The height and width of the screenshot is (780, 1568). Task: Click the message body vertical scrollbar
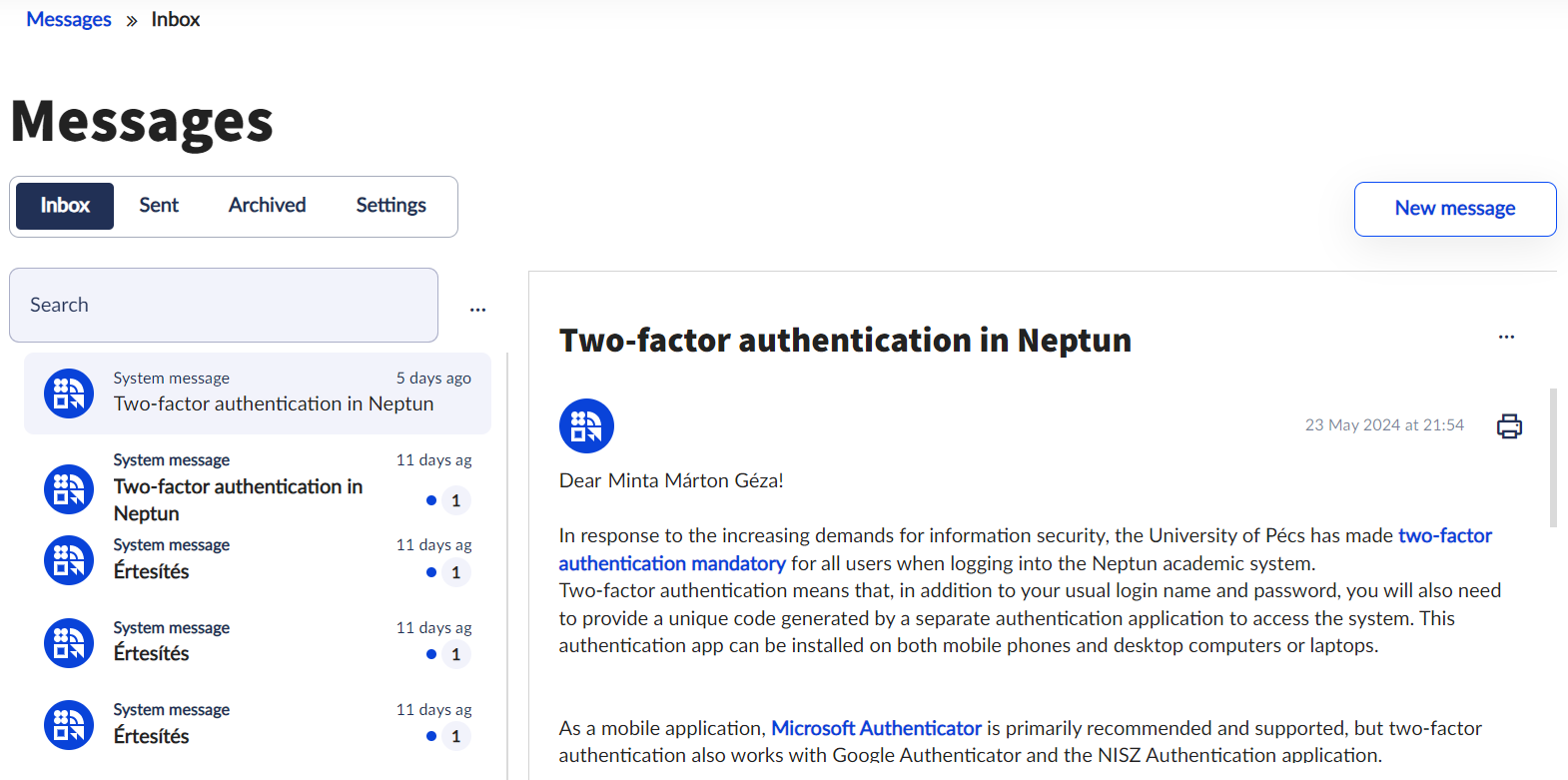pos(1552,457)
